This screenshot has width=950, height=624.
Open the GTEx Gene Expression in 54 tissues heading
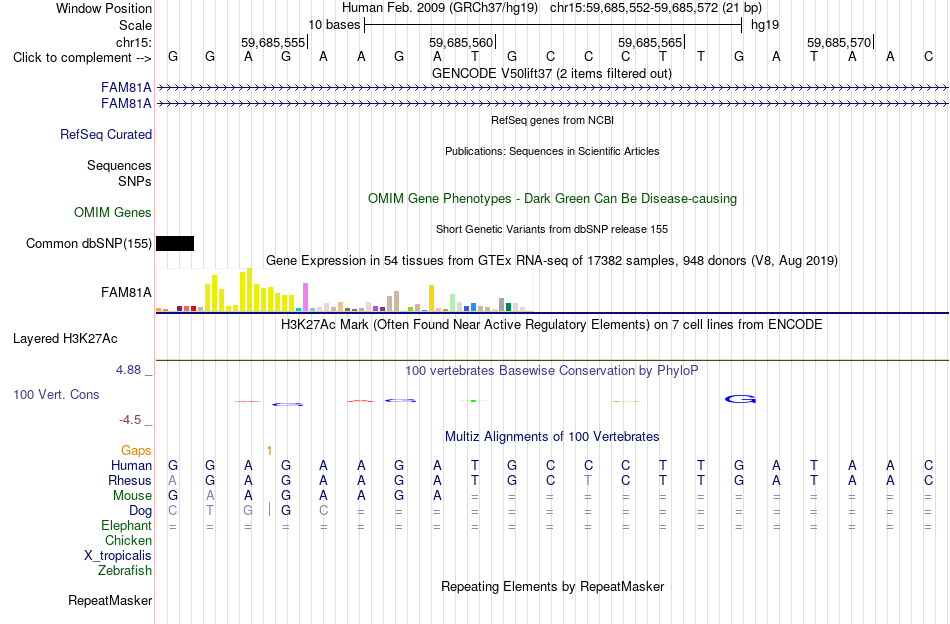tap(552, 261)
